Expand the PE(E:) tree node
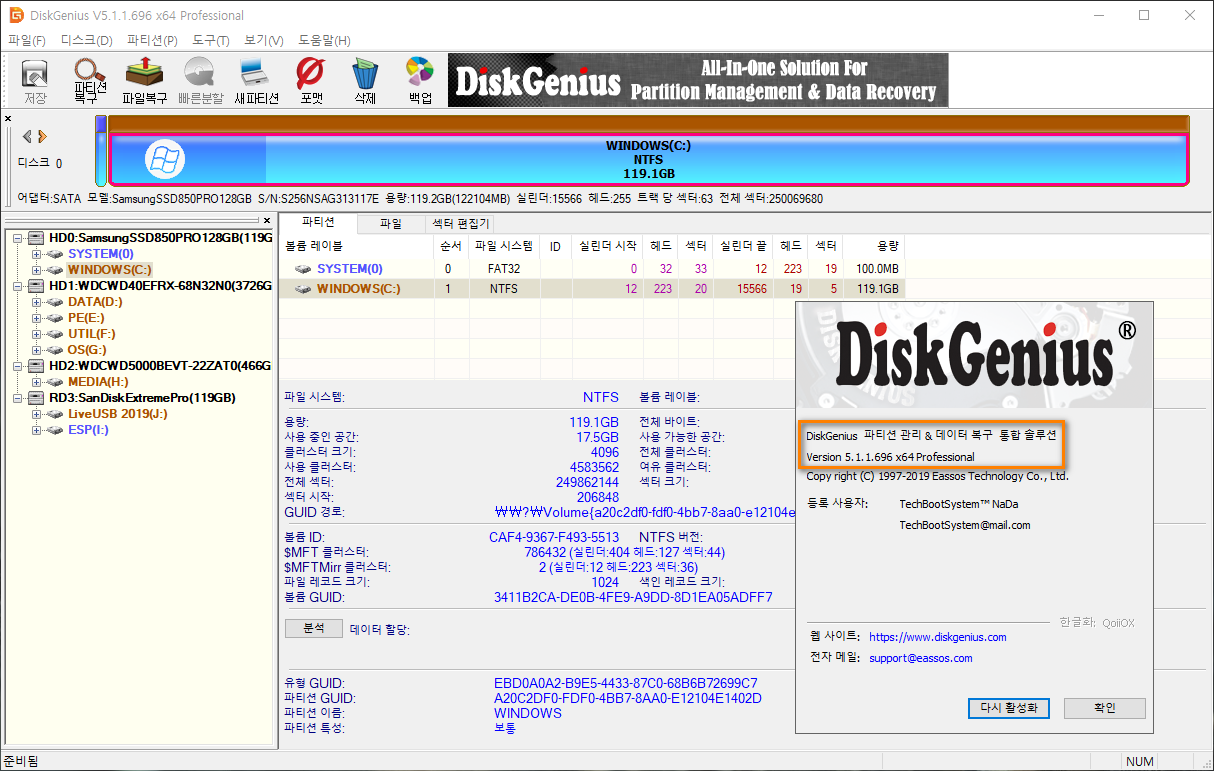This screenshot has height=771, width=1214. 37,318
